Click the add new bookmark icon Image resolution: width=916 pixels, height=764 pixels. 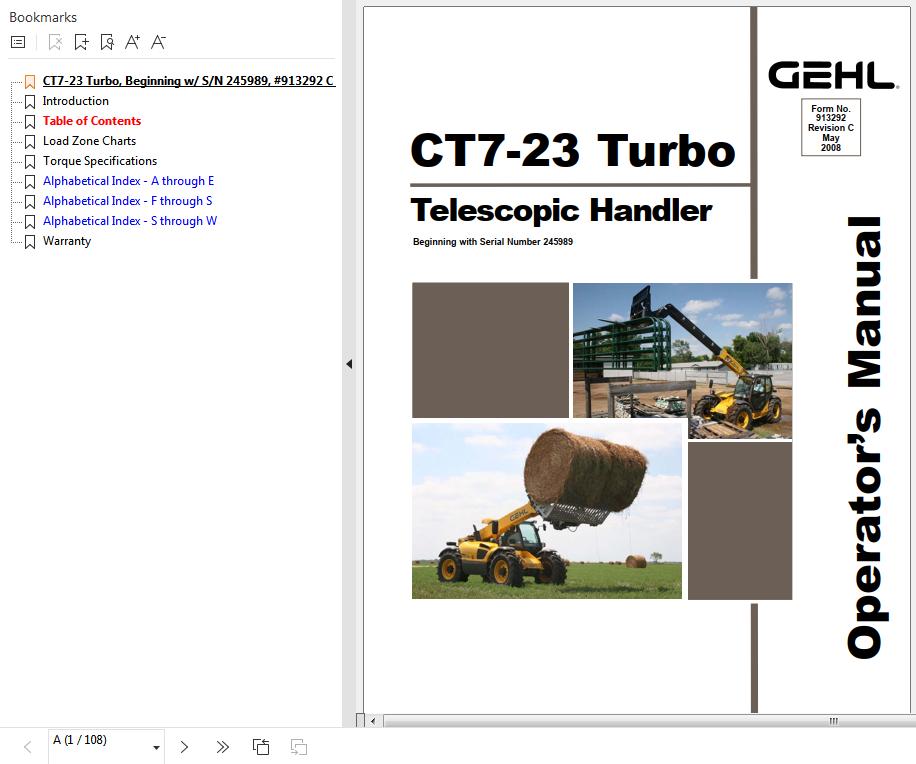click(81, 42)
